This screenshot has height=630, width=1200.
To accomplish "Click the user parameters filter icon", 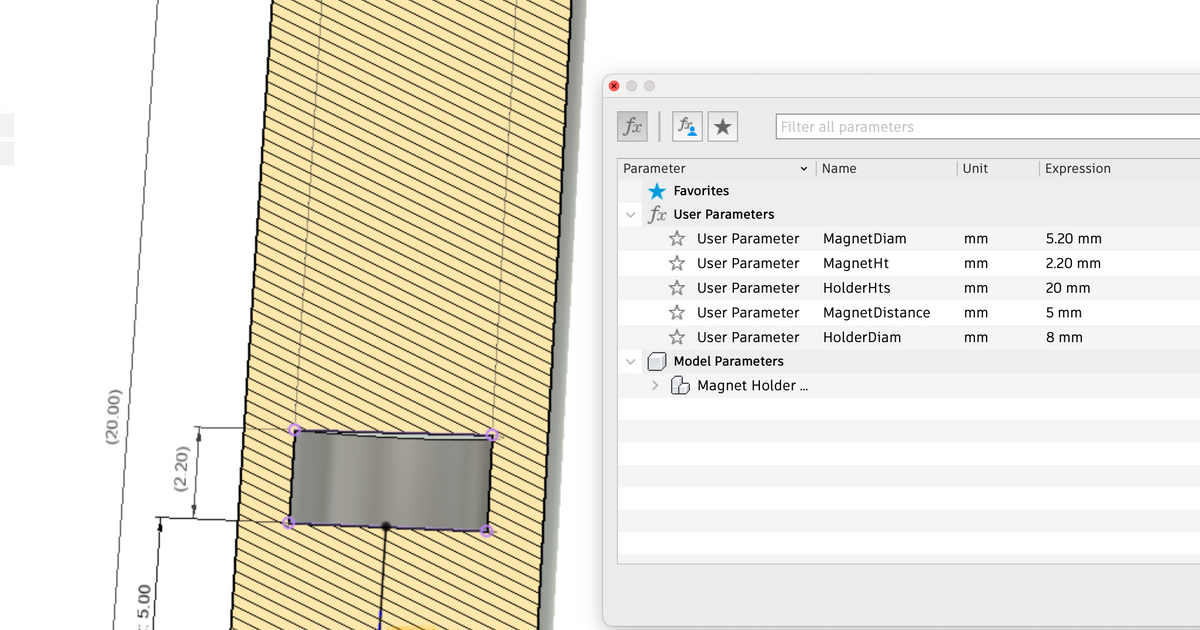I will pyautogui.click(x=686, y=125).
